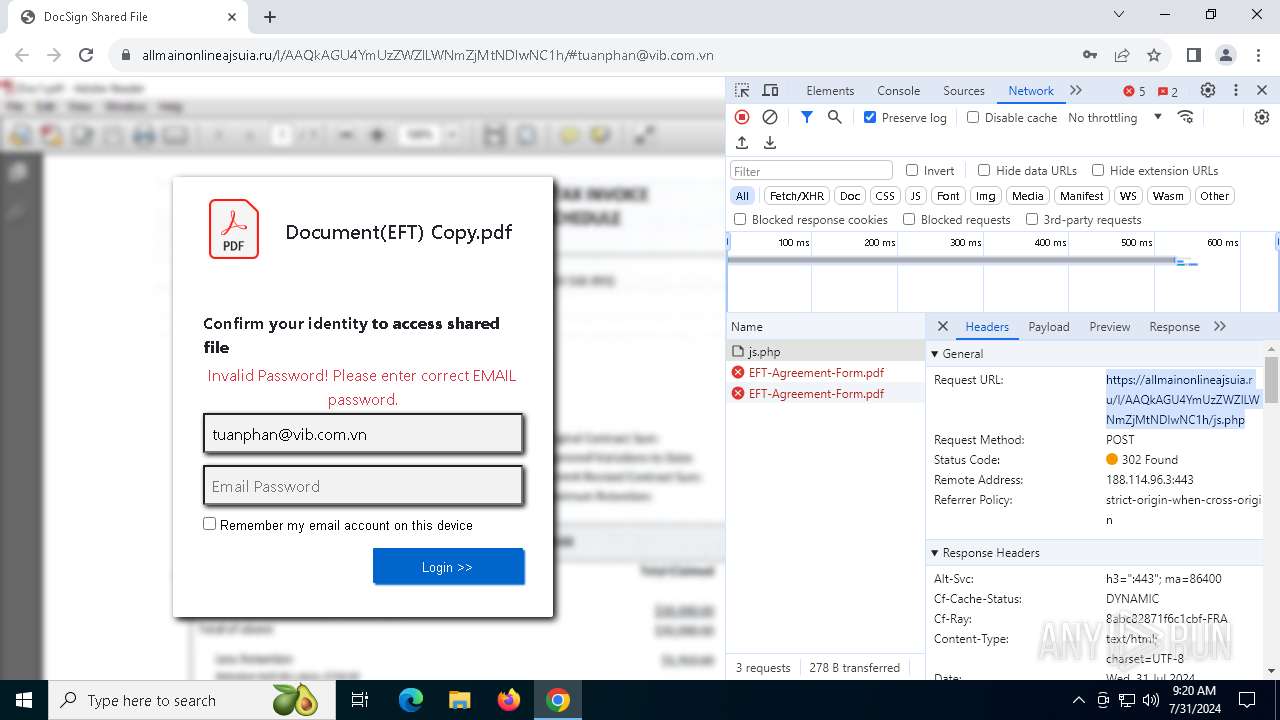
Task: Open saved passwords key icon
Action: point(1090,55)
